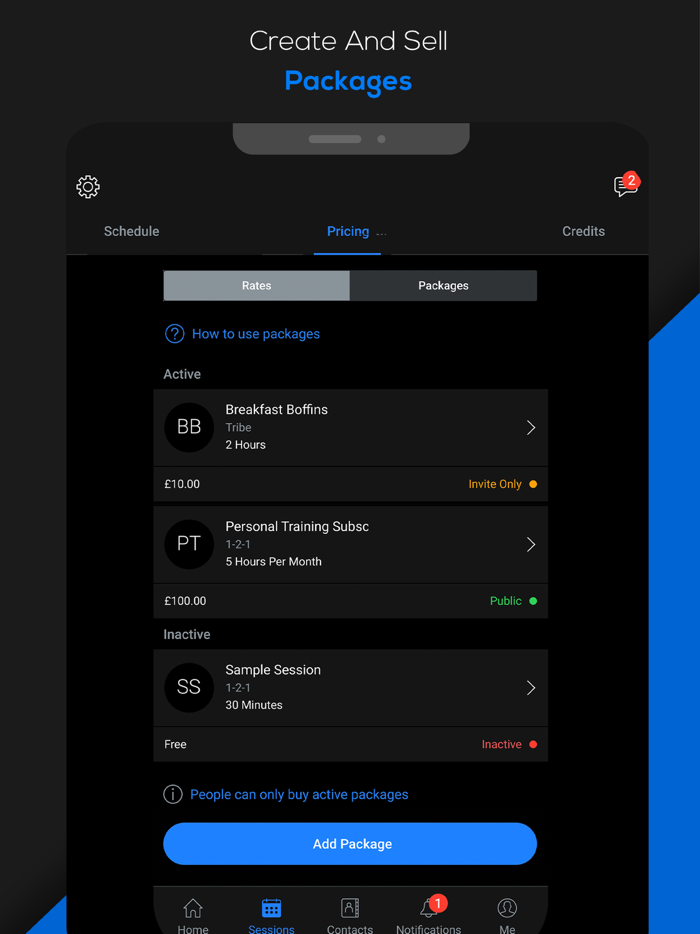This screenshot has width=700, height=934.
Task: Expand Sample Session chevron
Action: click(531, 688)
